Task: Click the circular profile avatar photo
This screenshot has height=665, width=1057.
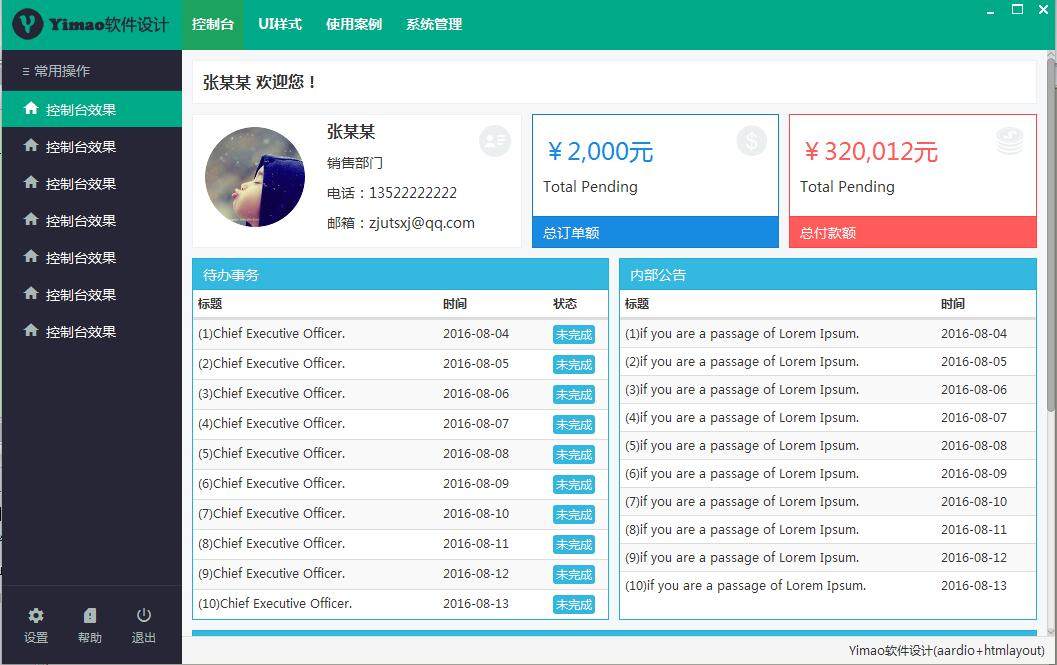Action: [255, 176]
